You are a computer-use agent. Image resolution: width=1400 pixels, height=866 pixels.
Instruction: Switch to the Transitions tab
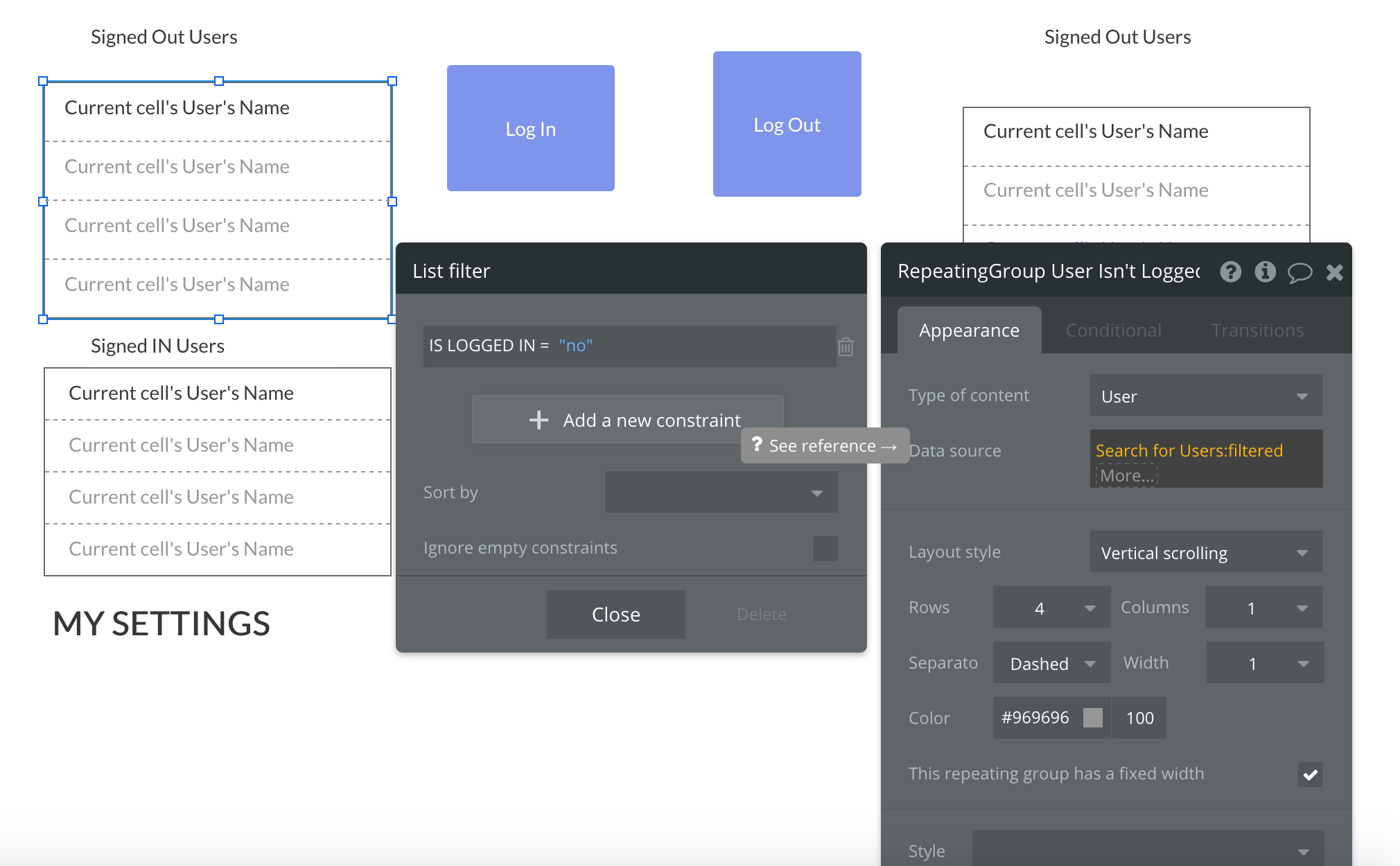(1257, 330)
